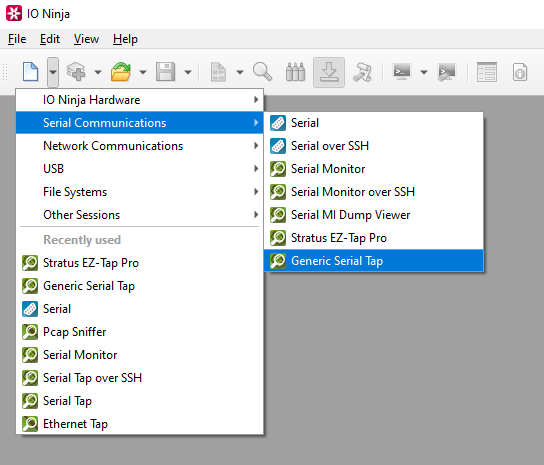This screenshot has width=544, height=465.
Task: Open the View menu
Action: pyautogui.click(x=86, y=39)
